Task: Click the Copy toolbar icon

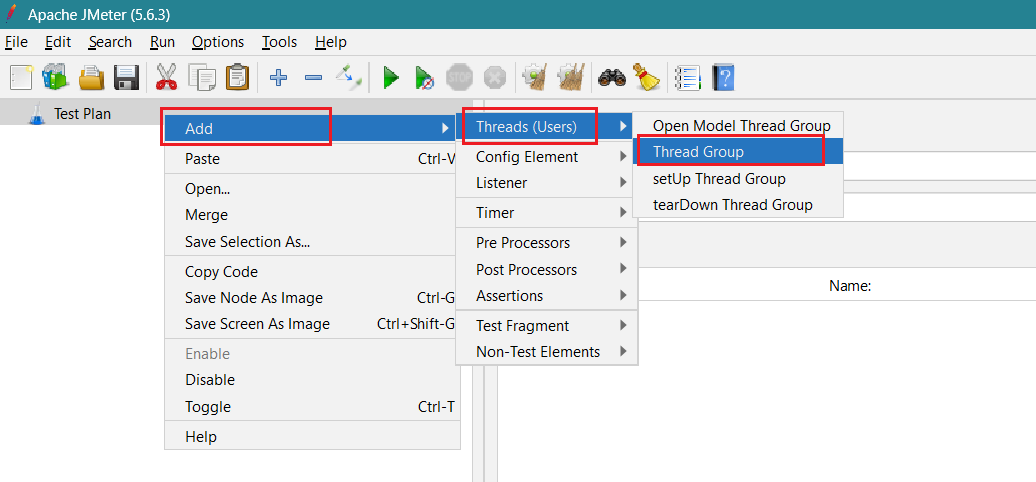Action: (x=202, y=78)
